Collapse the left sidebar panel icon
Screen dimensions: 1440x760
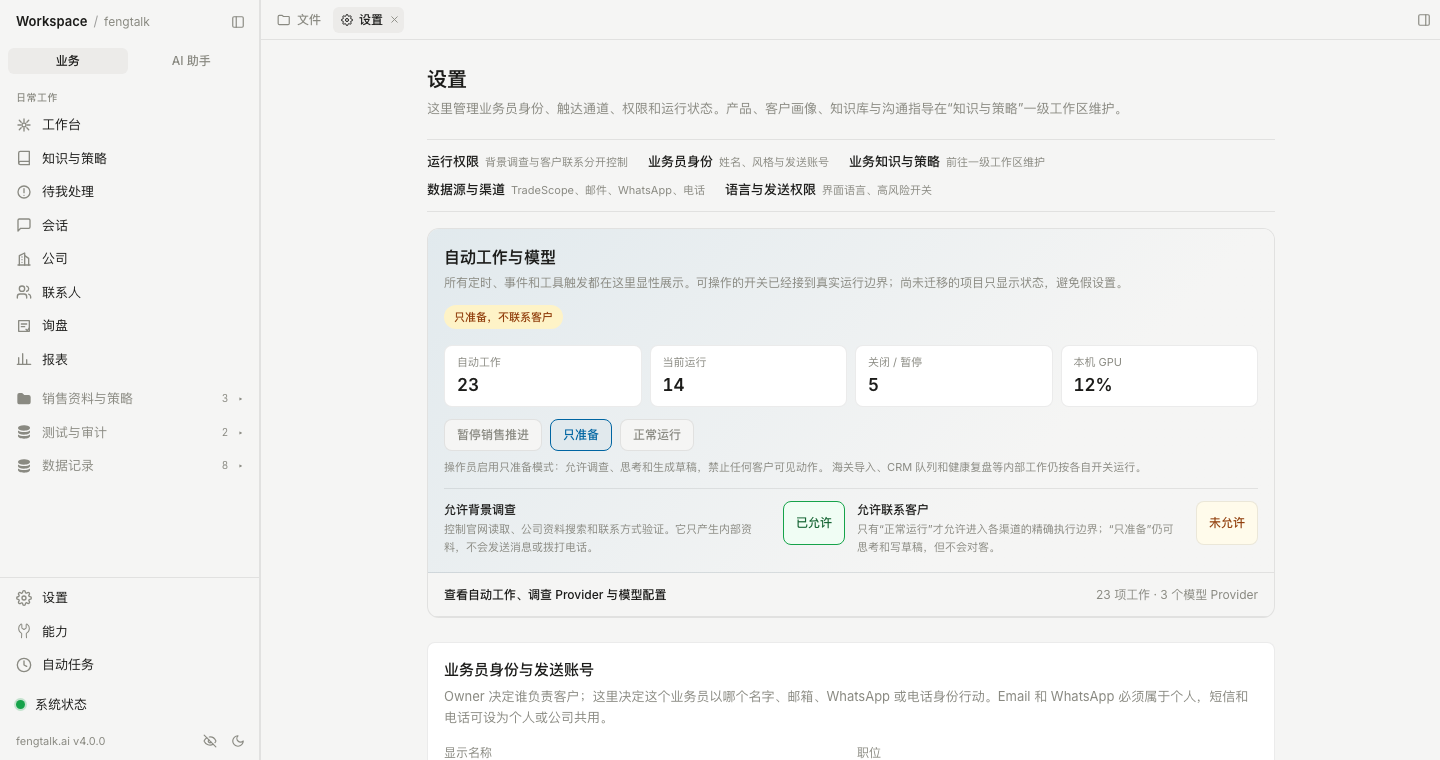(x=238, y=21)
